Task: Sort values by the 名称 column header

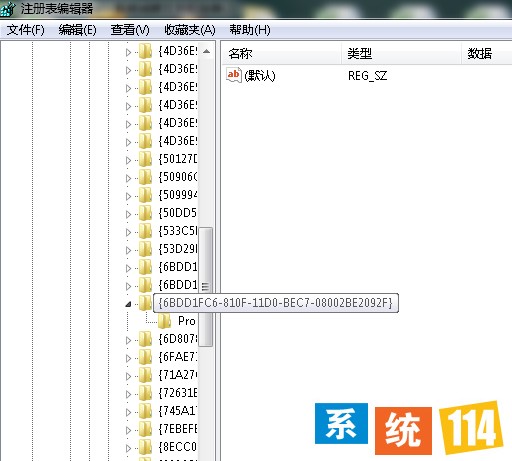Action: (281, 53)
